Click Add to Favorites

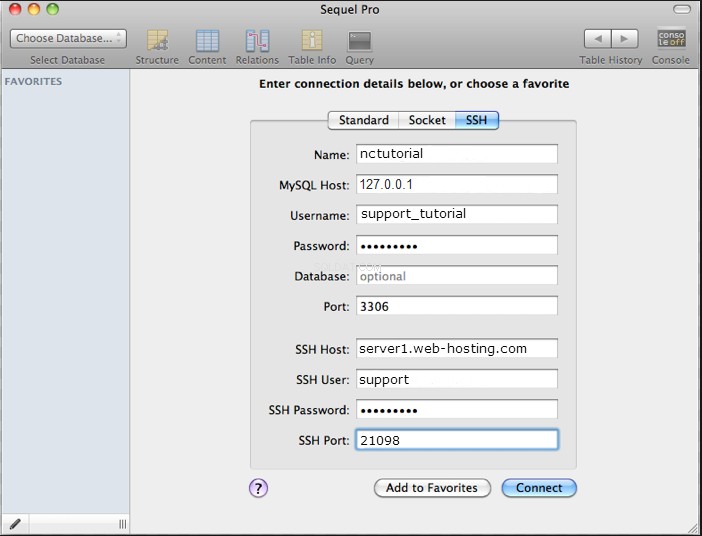[432, 488]
